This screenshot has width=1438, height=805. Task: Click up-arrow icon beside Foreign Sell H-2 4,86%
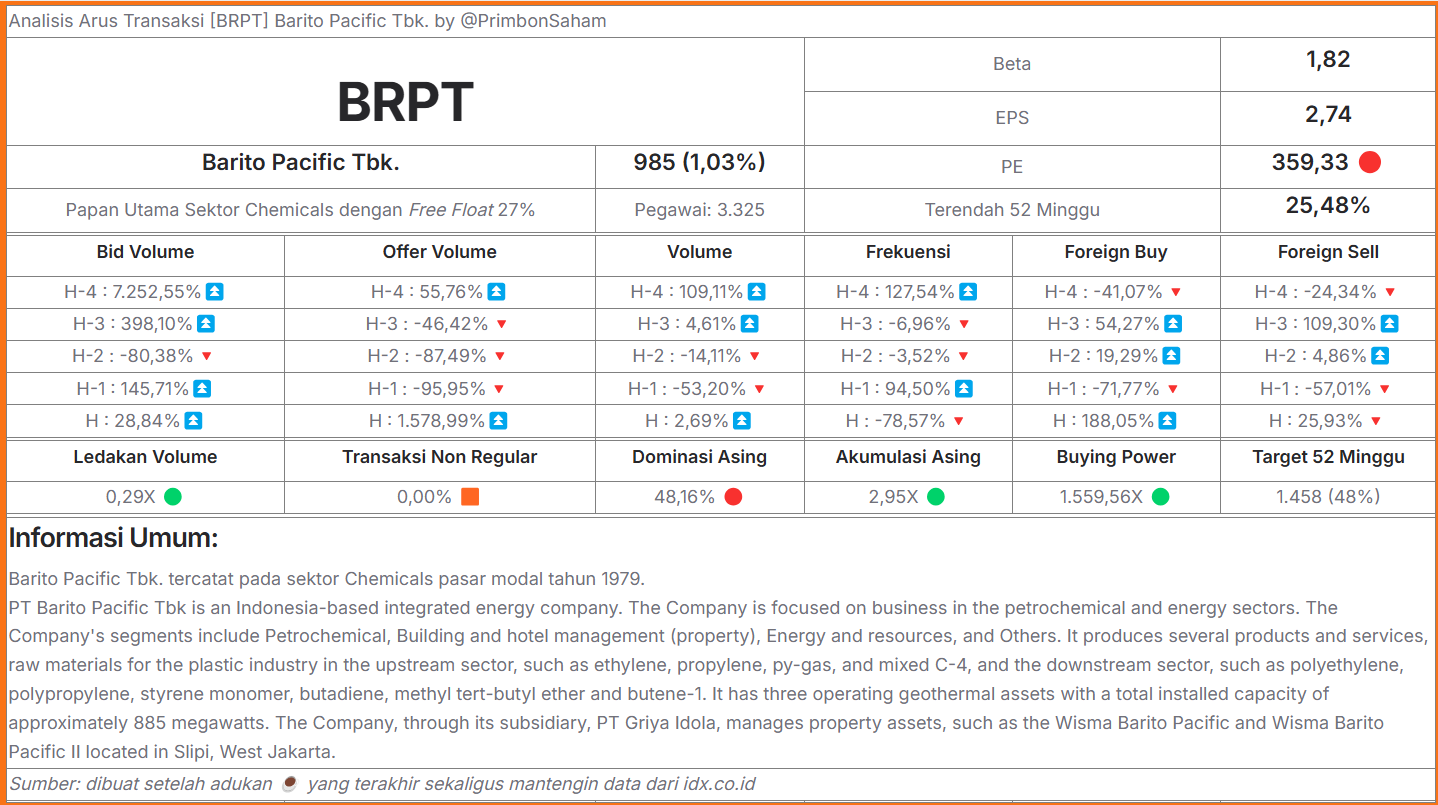click(1380, 356)
